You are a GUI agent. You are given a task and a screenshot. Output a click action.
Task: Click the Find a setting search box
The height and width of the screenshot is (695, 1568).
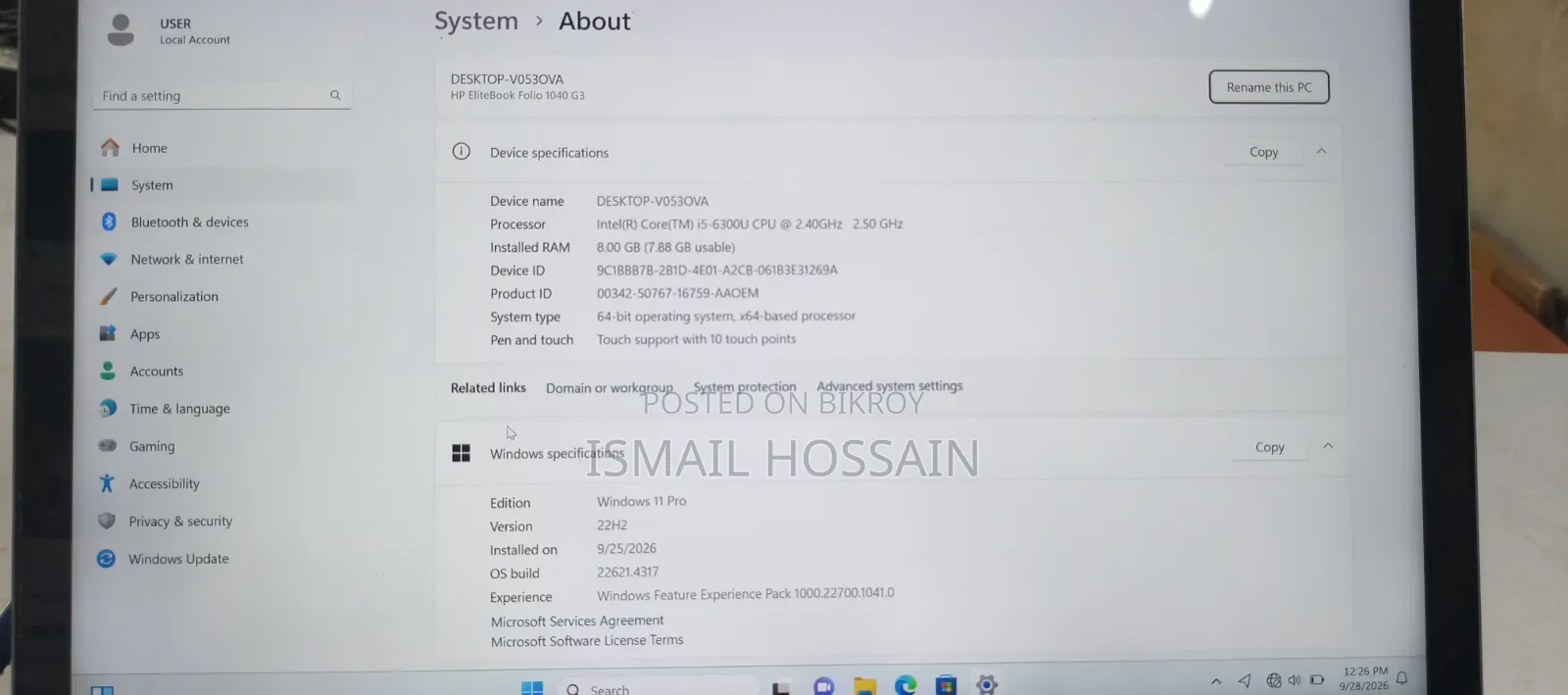pyautogui.click(x=222, y=95)
